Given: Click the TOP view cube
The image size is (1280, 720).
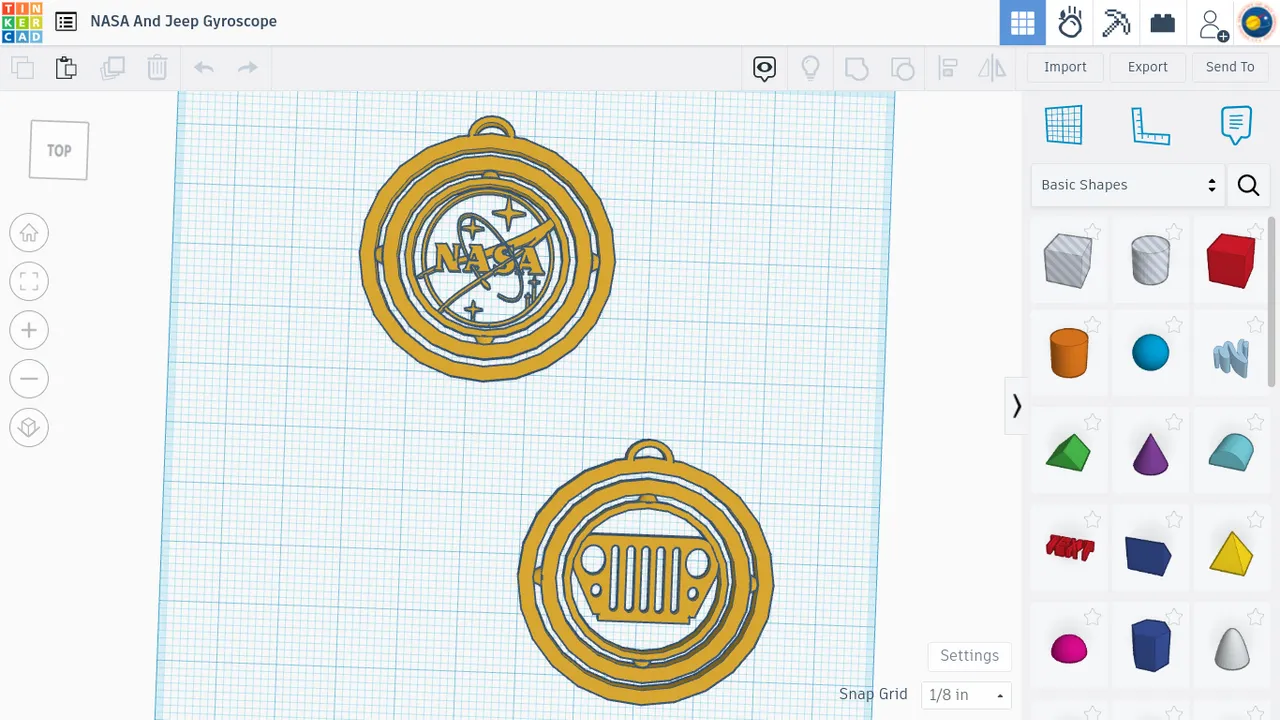Looking at the screenshot, I should coord(59,150).
